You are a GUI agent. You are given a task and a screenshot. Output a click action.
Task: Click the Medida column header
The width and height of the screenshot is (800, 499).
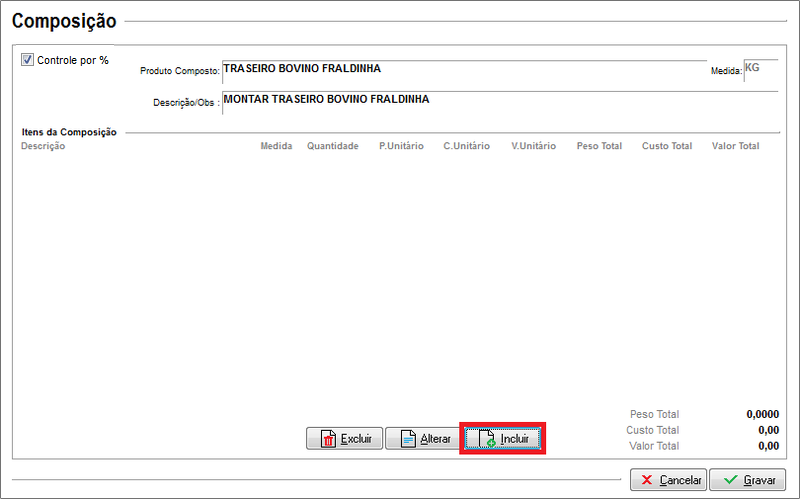click(x=276, y=146)
